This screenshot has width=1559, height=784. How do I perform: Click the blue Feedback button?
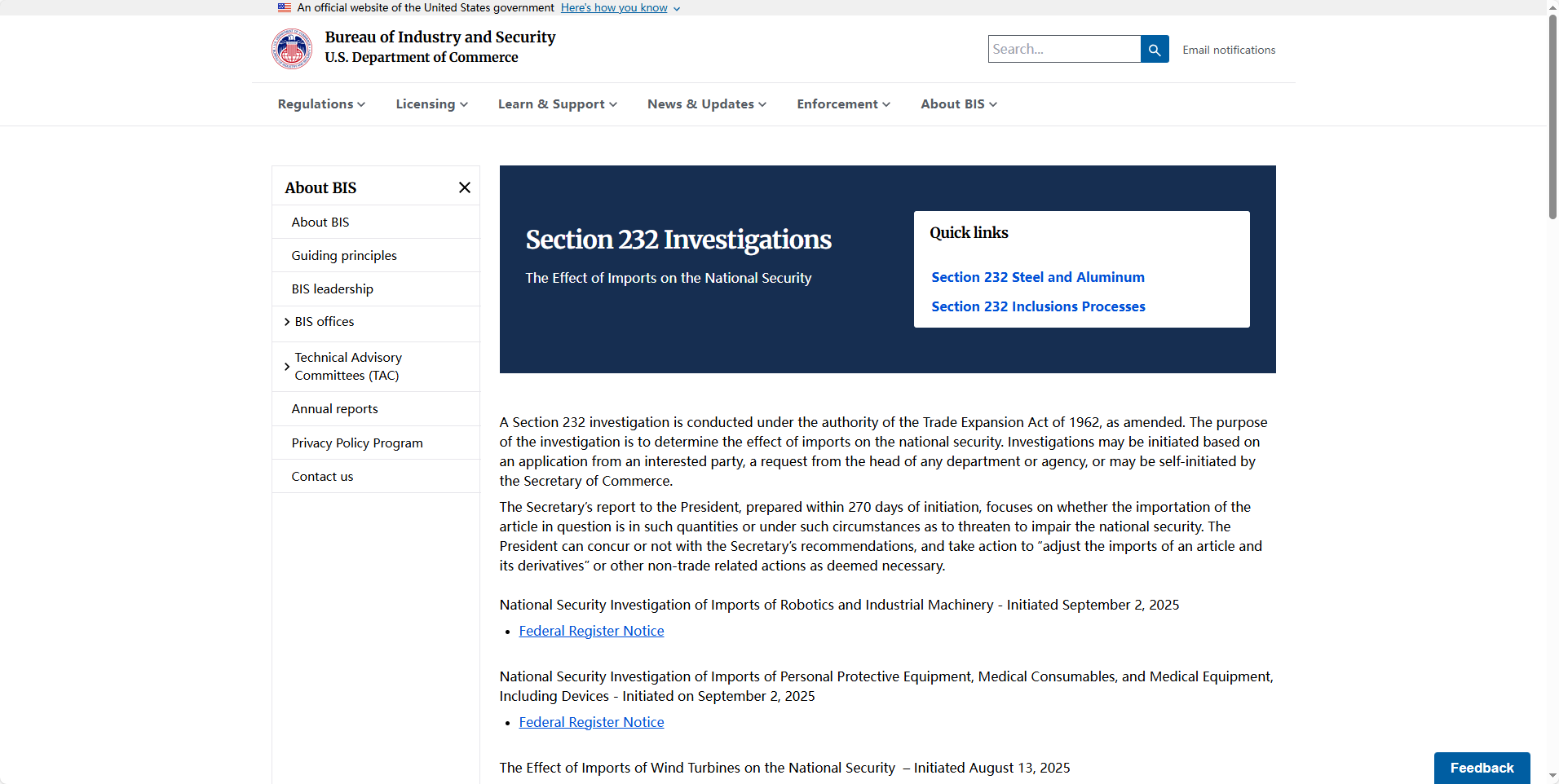[1481, 768]
